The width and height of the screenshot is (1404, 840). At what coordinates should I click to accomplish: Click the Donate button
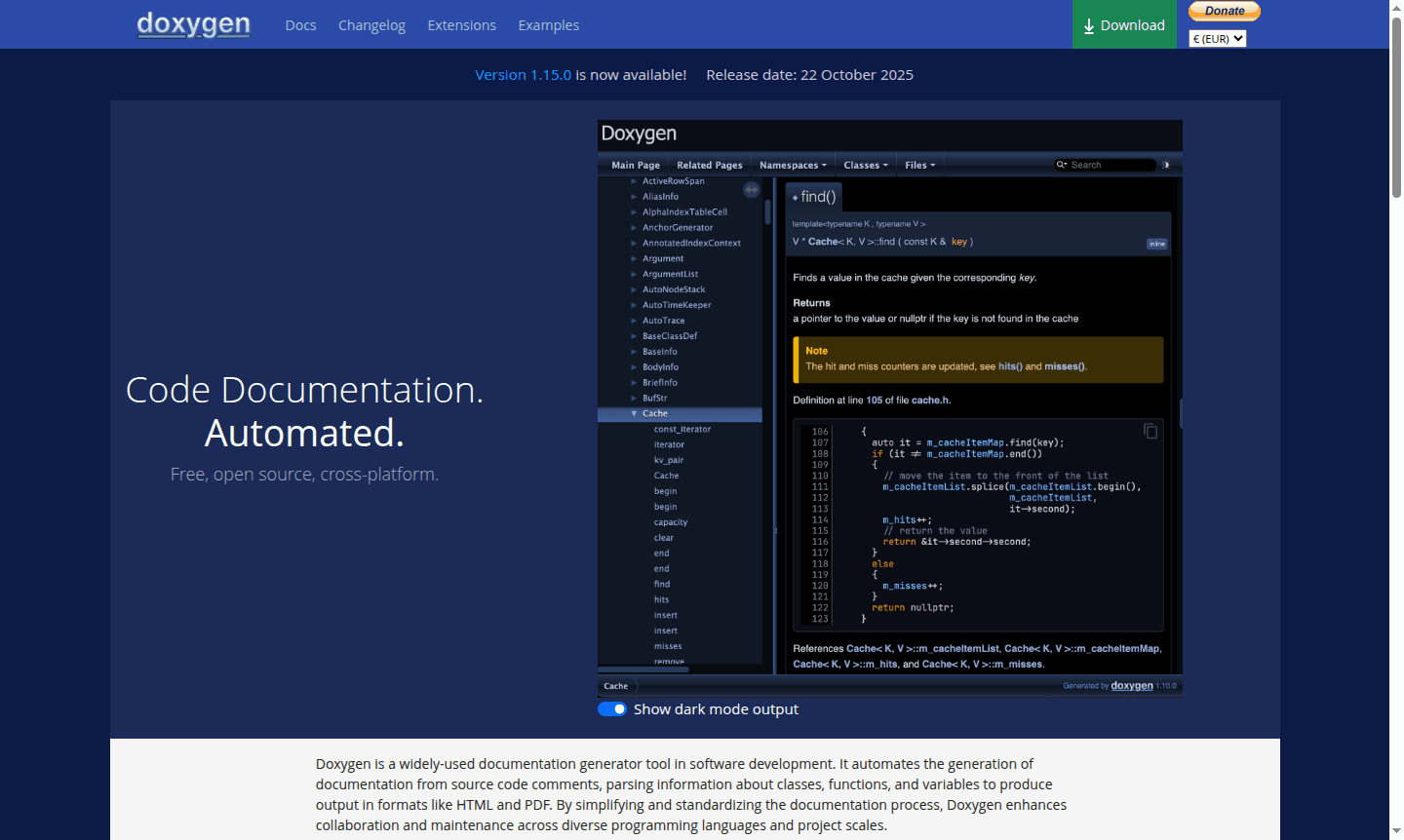(x=1224, y=10)
